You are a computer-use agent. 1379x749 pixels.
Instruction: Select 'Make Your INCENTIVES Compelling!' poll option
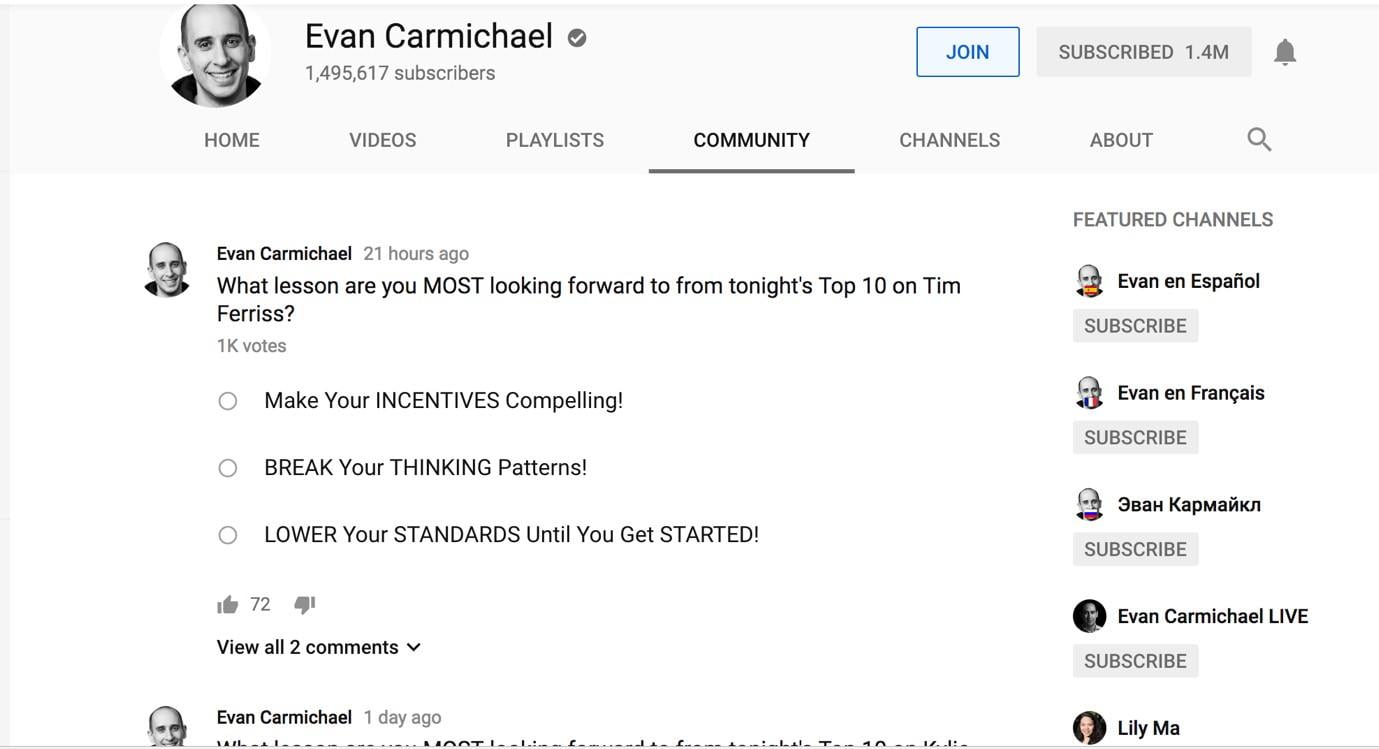click(228, 401)
